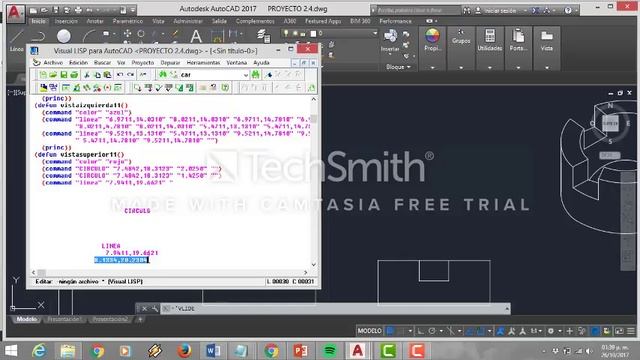Open the Grupos panel

pos(461,37)
